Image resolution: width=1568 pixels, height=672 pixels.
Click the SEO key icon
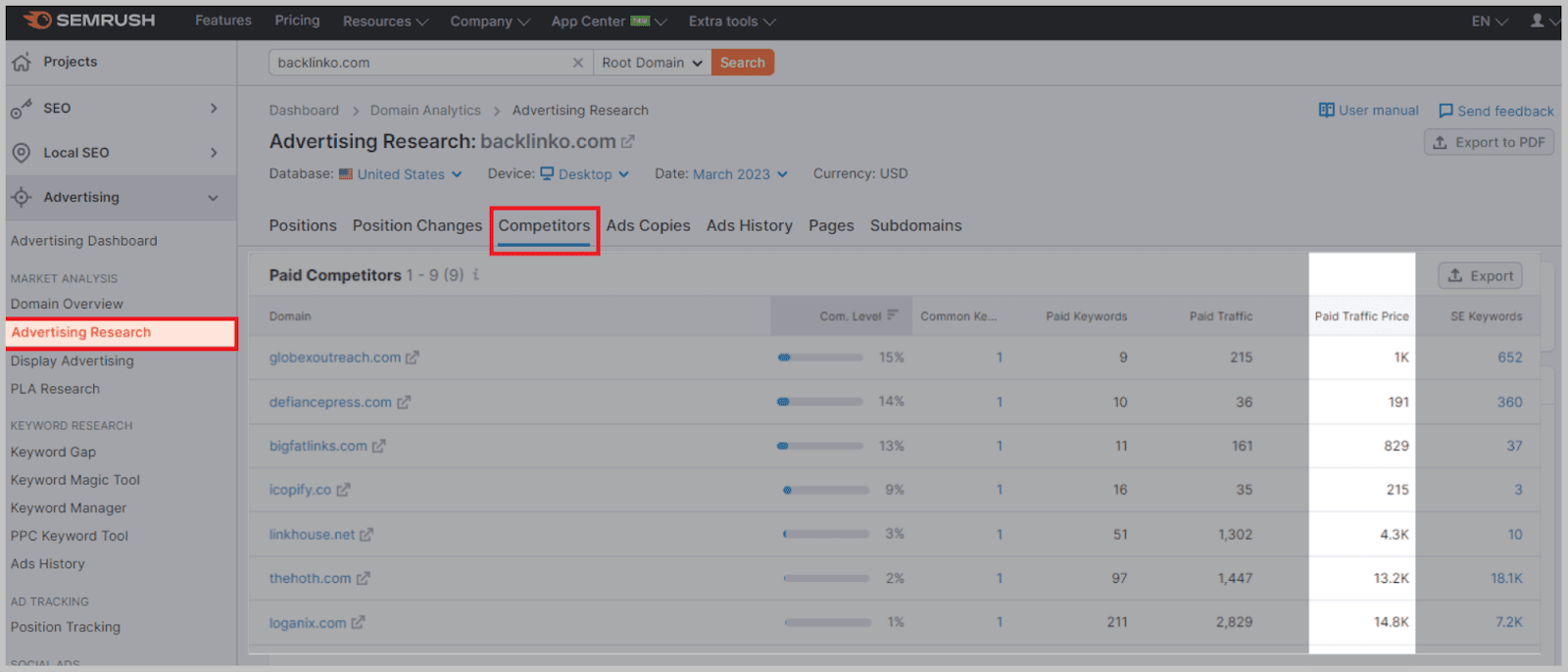click(x=22, y=109)
